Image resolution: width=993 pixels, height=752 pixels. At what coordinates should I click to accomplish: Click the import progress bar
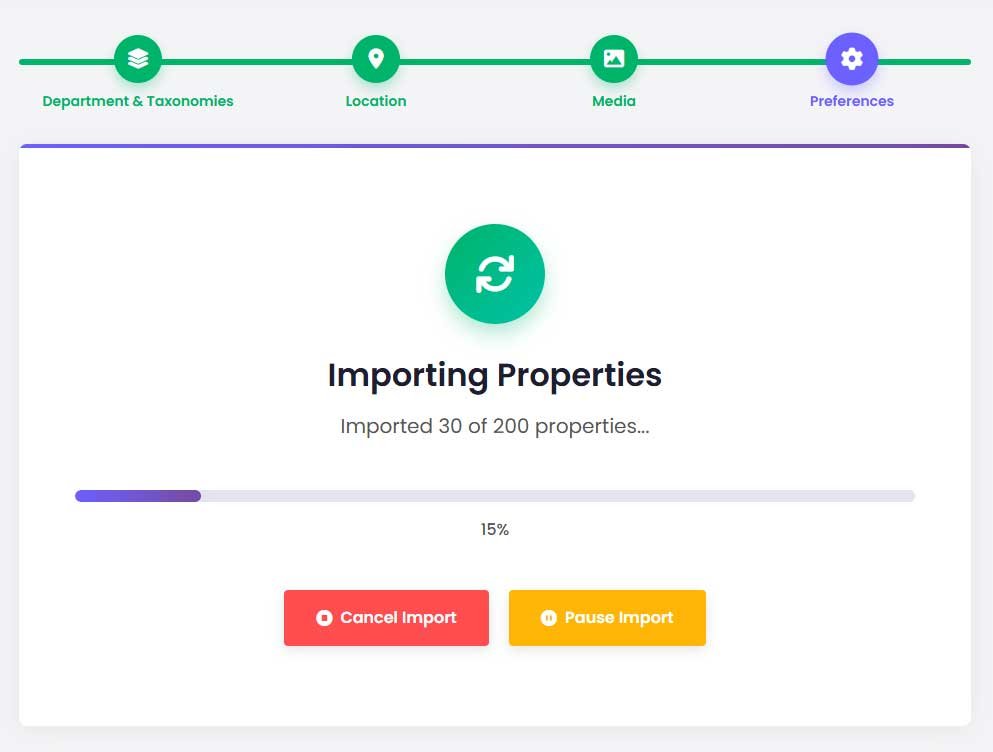(x=494, y=495)
